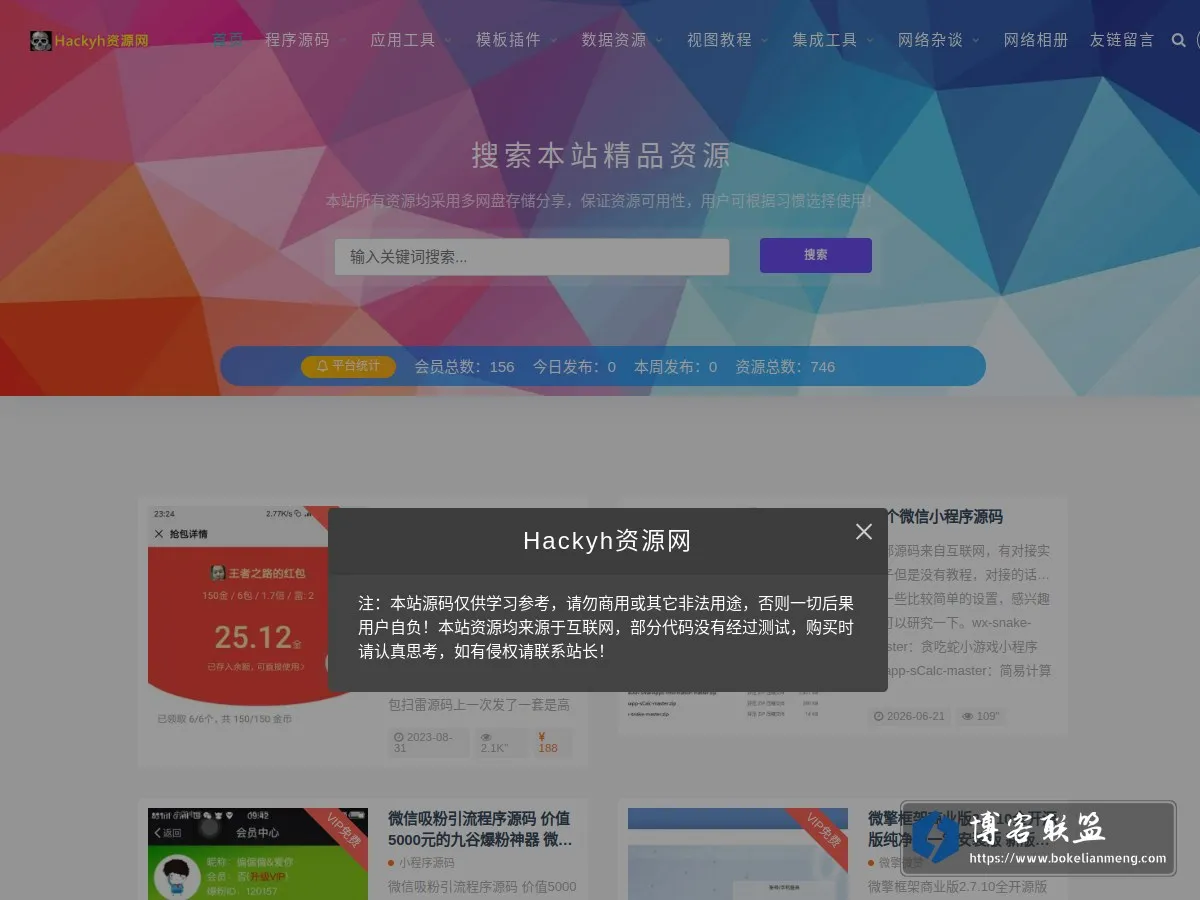Open the 视图教程 menu item
1200x900 pixels.
click(x=719, y=40)
